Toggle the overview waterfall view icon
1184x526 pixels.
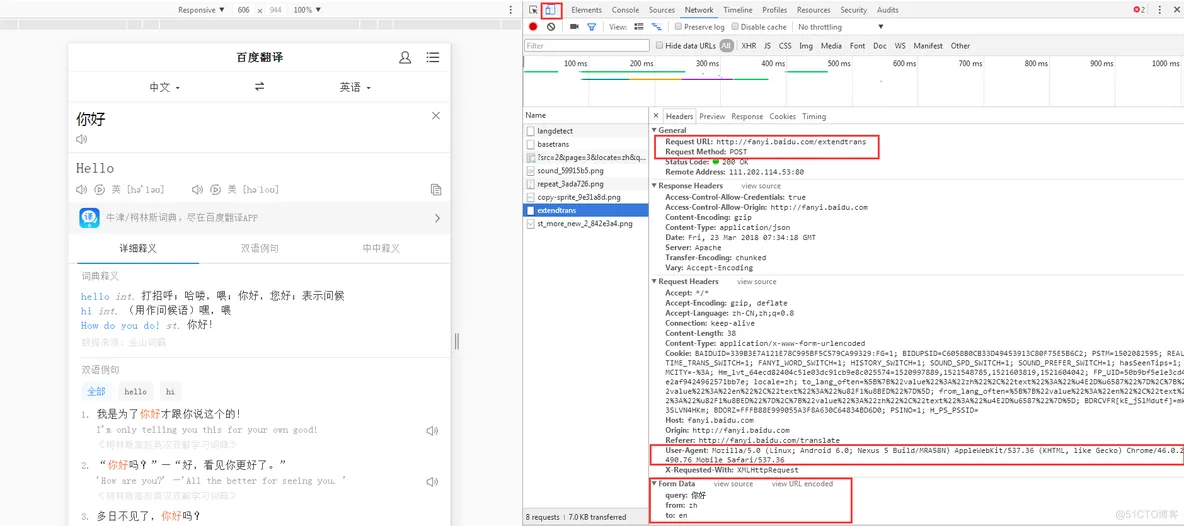[656, 26]
